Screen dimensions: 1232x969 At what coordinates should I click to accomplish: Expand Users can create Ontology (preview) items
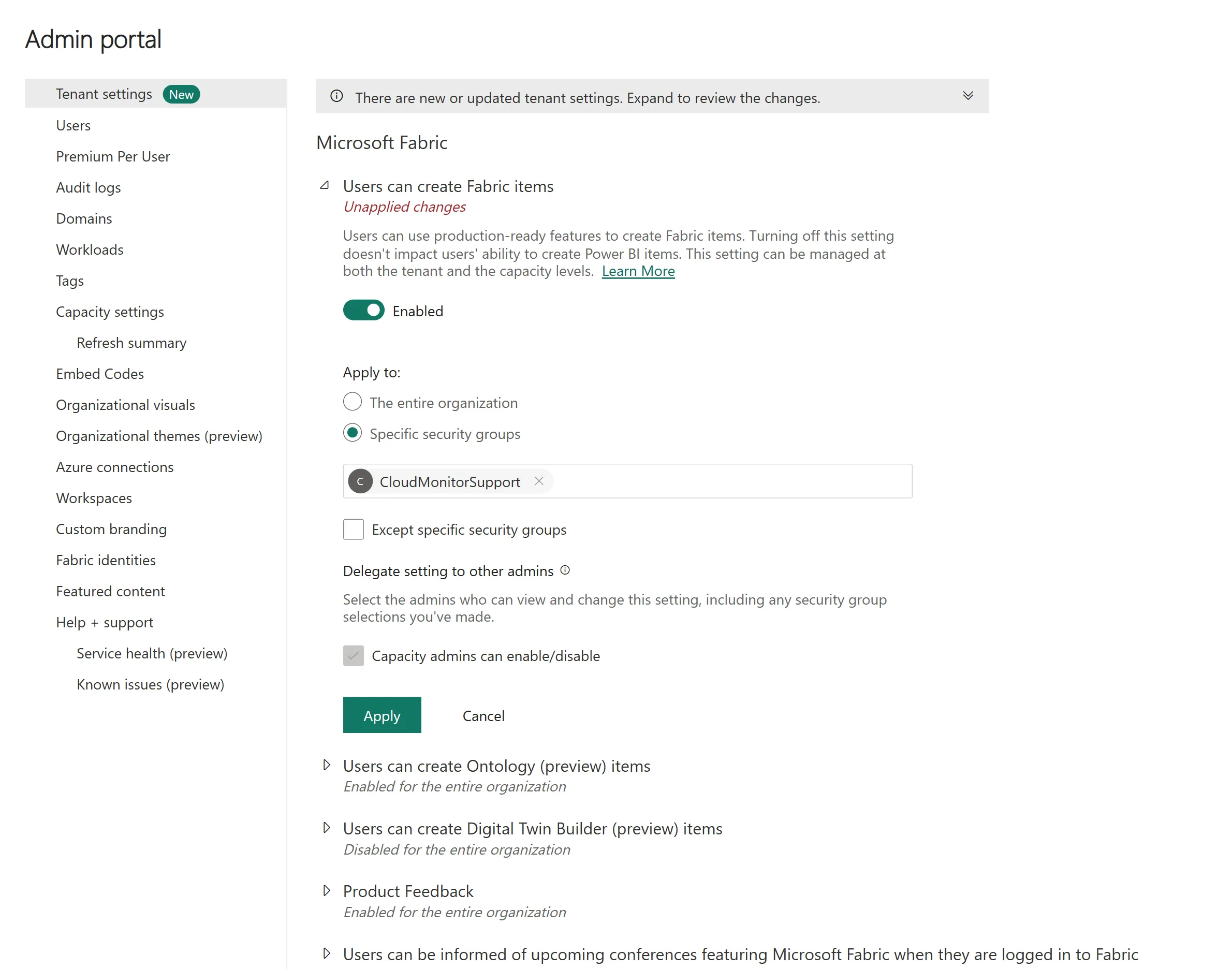click(326, 766)
